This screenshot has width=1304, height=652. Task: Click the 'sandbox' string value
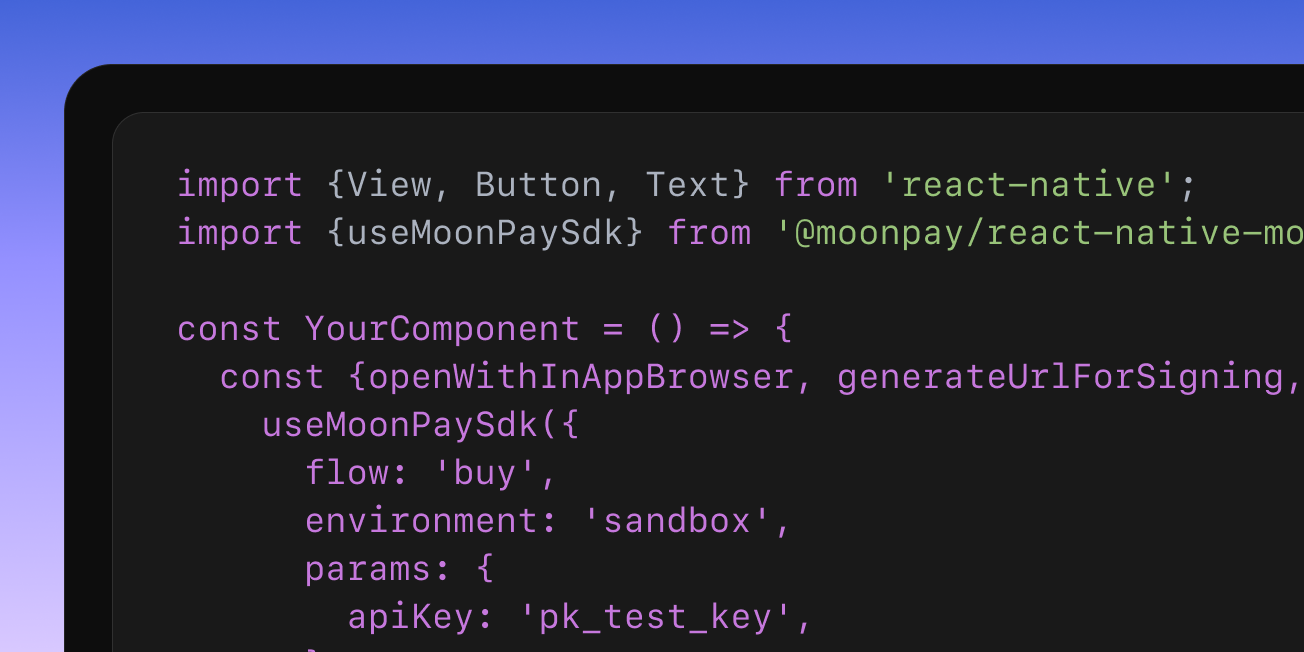click(676, 521)
